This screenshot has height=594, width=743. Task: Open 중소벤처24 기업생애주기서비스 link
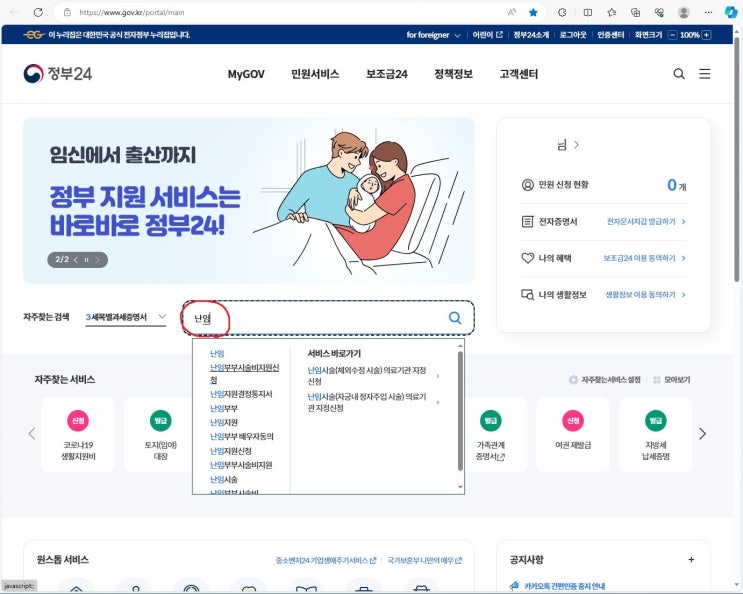click(326, 560)
